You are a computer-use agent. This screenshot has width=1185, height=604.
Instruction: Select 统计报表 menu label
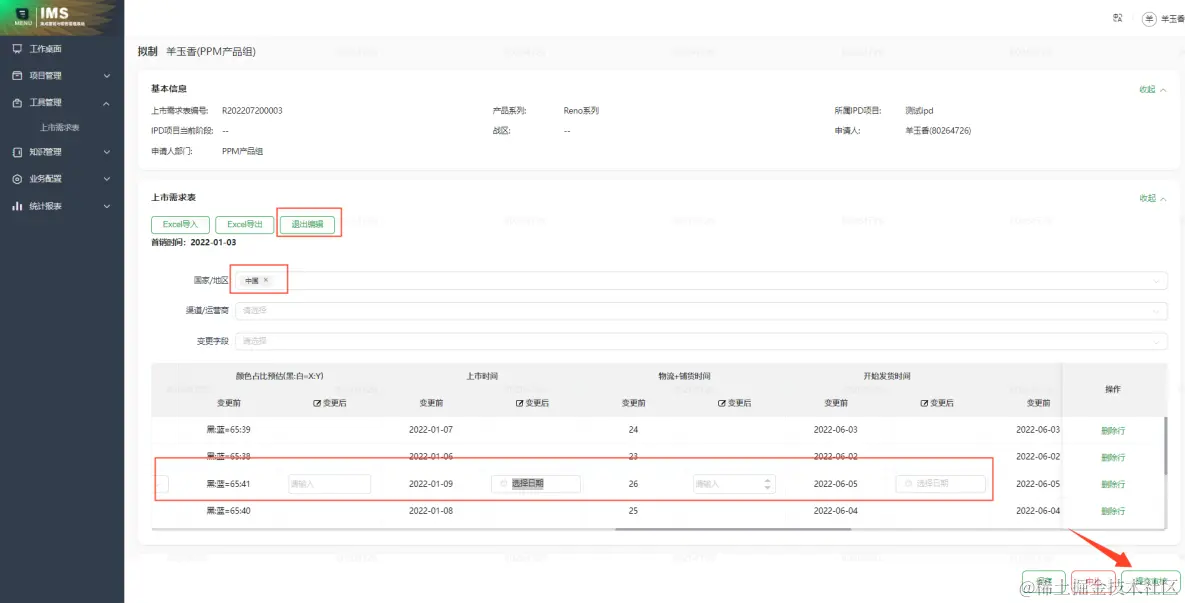click(45, 206)
